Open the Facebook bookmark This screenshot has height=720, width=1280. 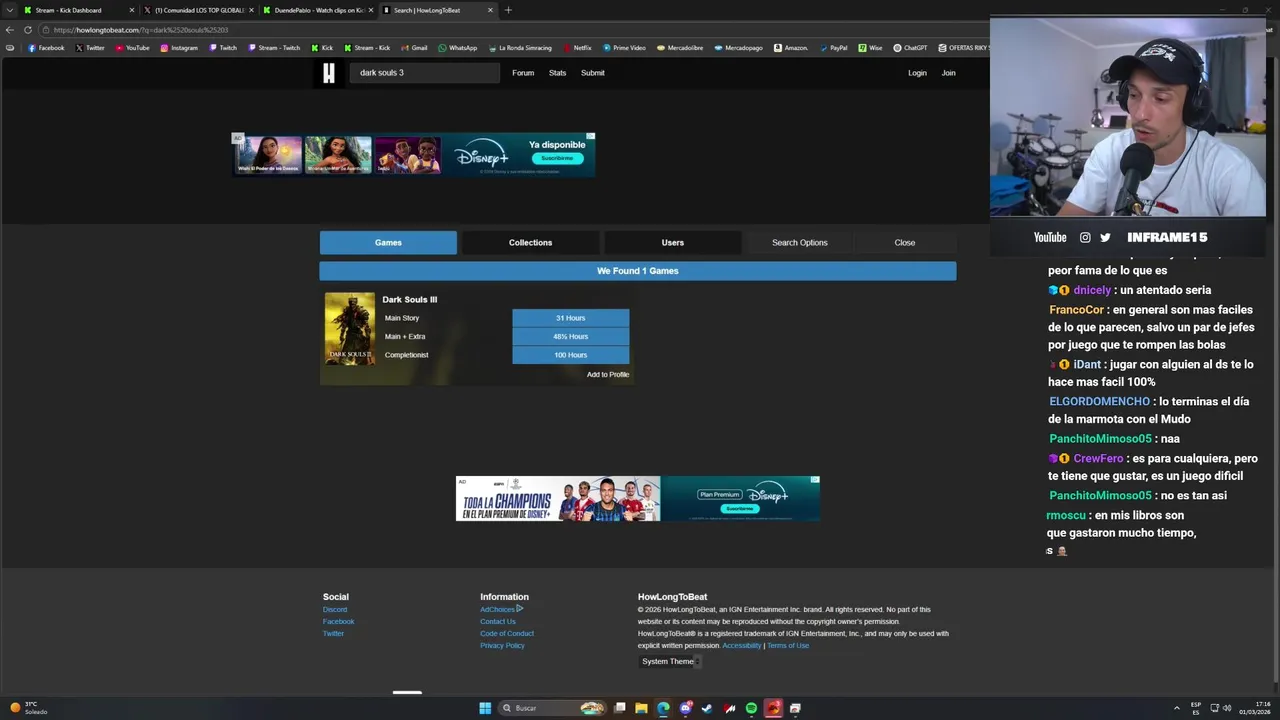[x=46, y=48]
